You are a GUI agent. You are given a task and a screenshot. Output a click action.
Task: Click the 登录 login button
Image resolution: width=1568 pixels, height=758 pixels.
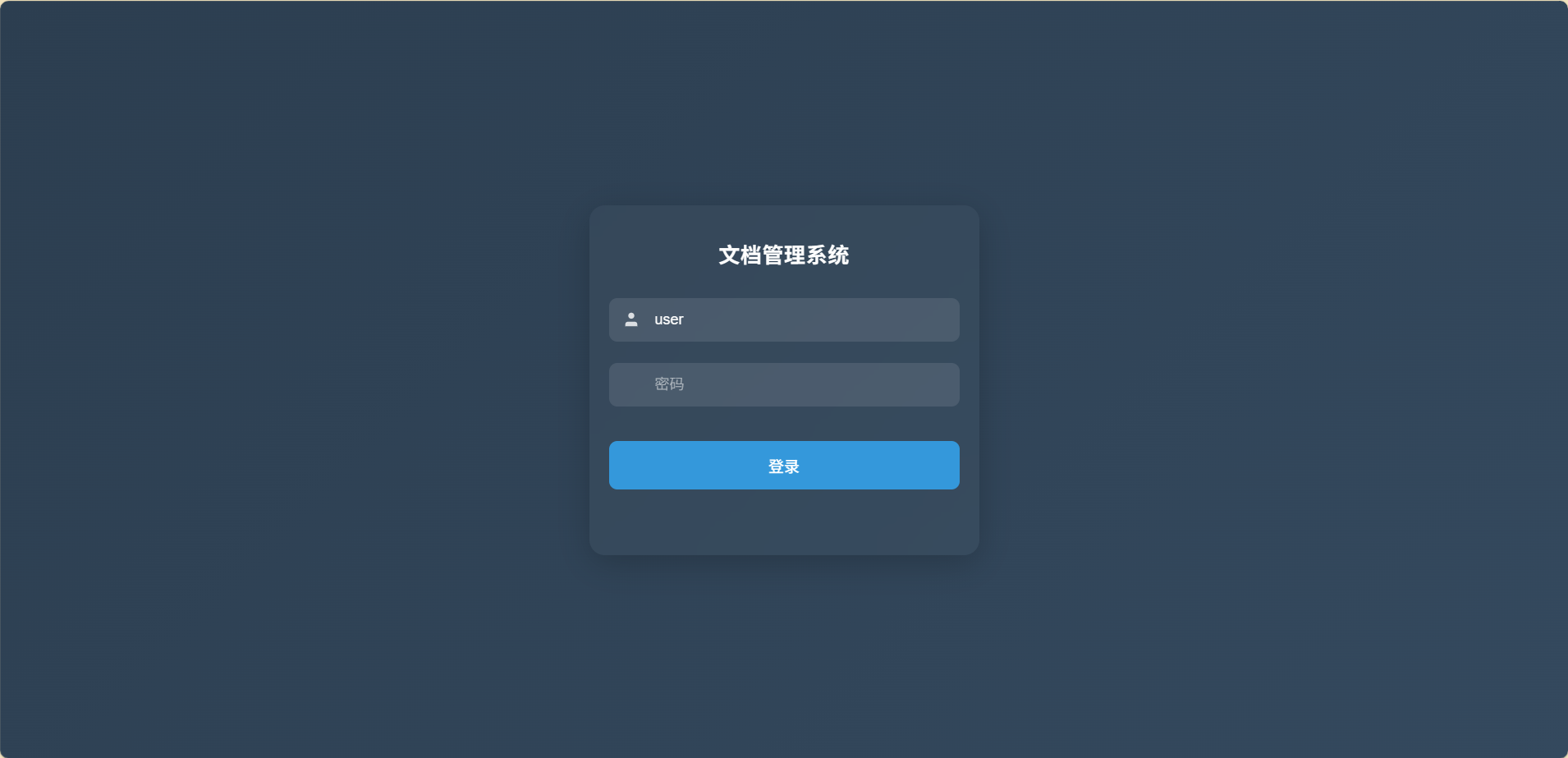[x=784, y=465]
